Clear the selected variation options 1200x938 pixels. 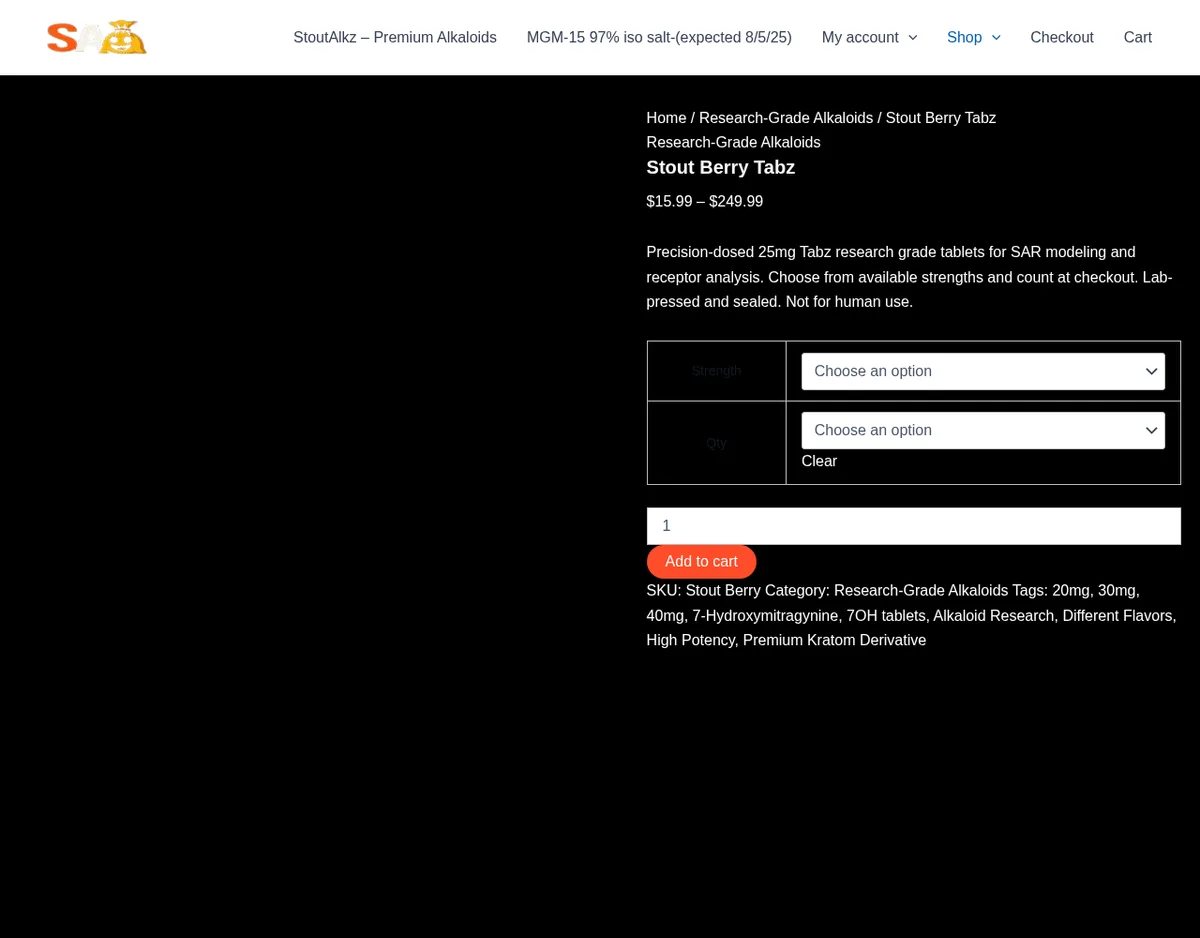coord(819,461)
